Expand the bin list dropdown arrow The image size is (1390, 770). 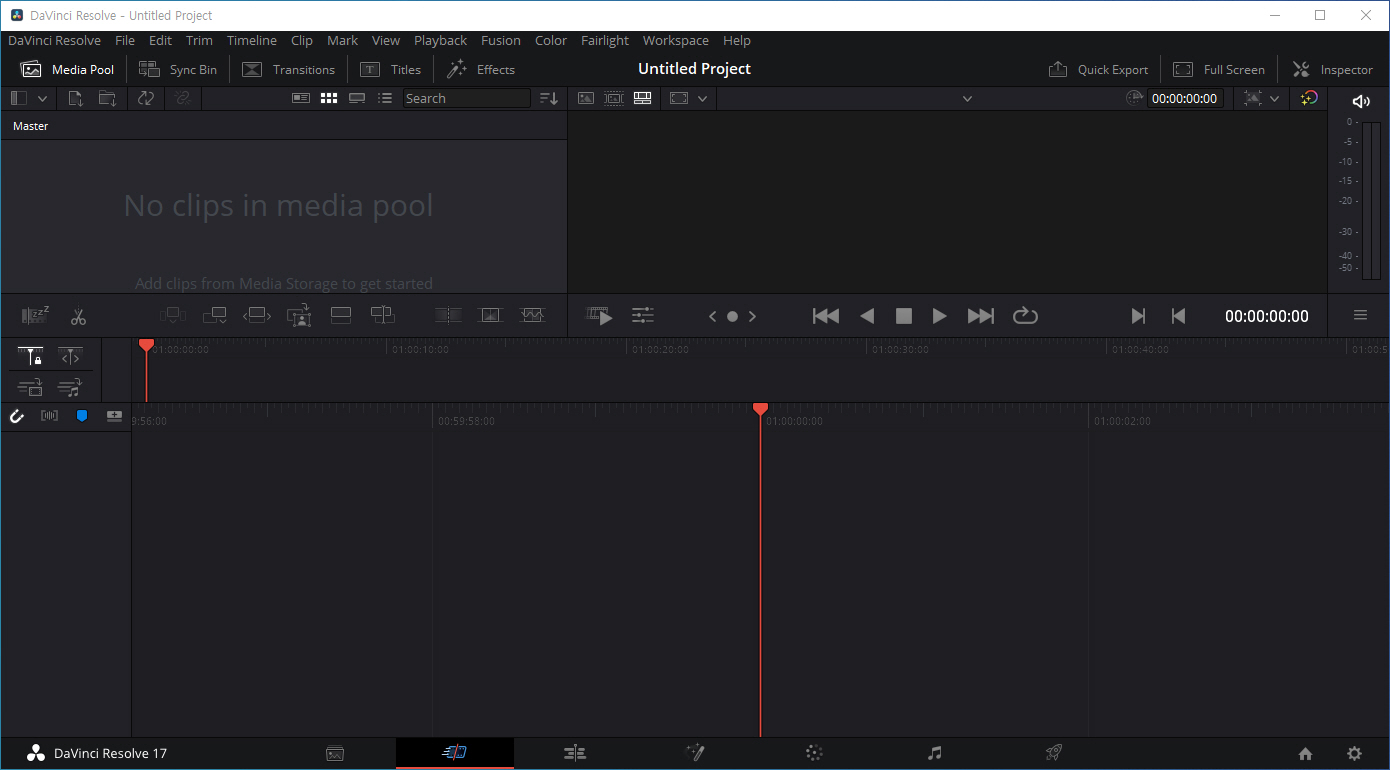click(x=42, y=98)
